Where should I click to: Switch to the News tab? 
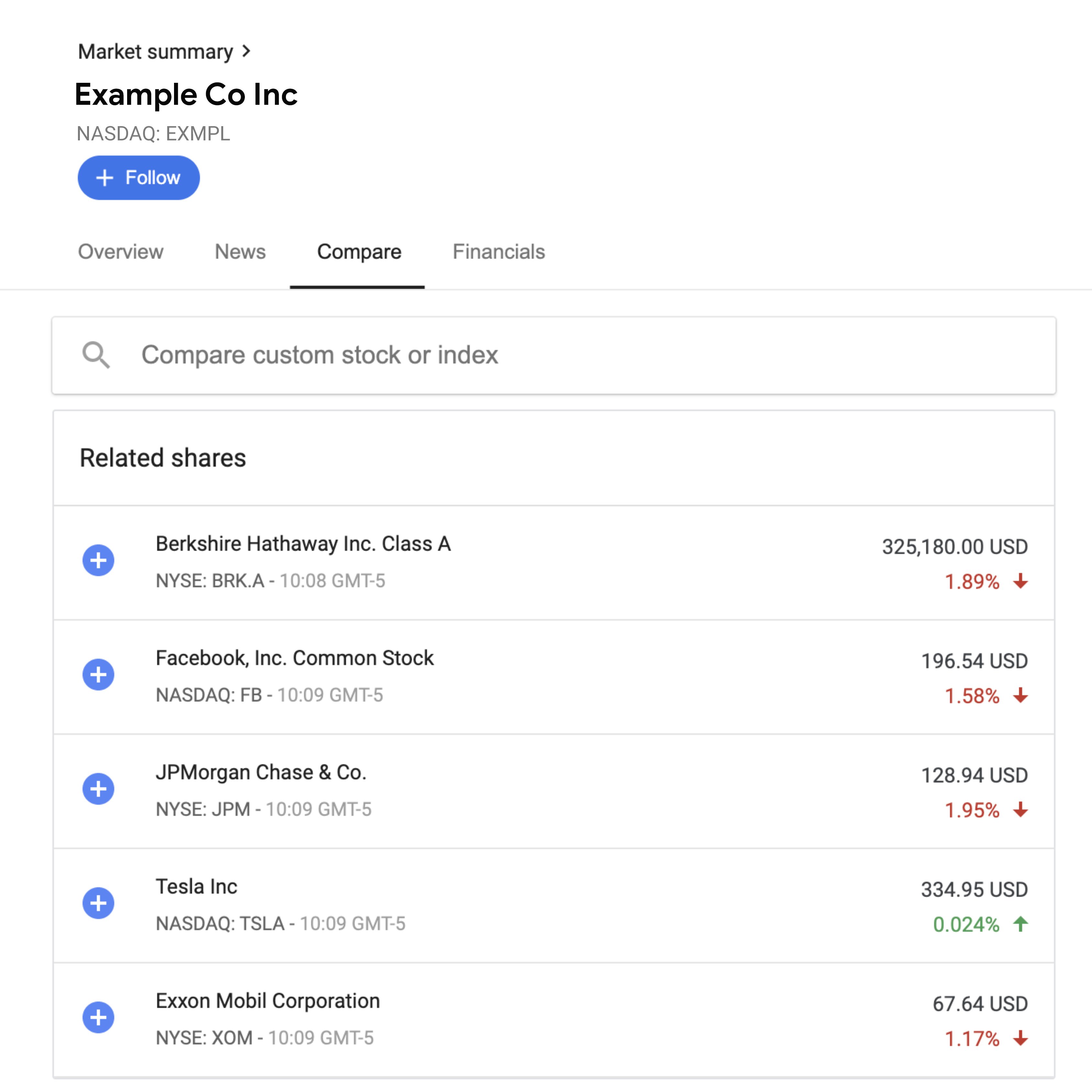point(240,252)
